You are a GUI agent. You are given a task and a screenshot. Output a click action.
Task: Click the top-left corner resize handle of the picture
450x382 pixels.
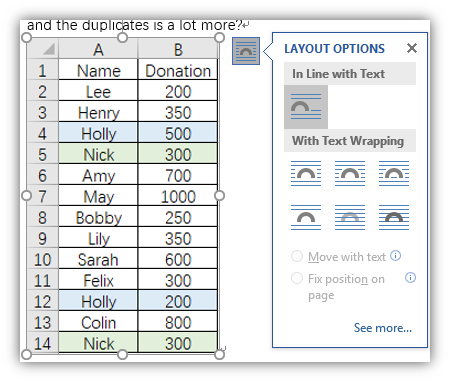(x=26, y=38)
